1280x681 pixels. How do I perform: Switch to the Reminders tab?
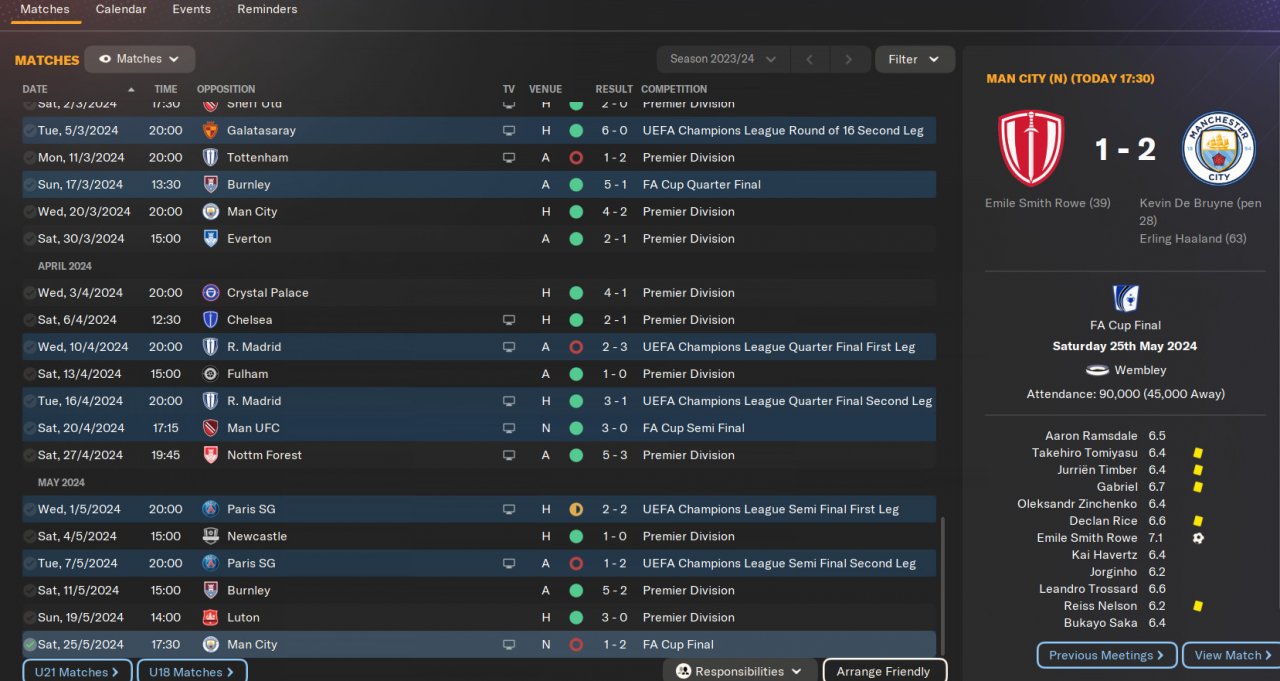tap(267, 10)
